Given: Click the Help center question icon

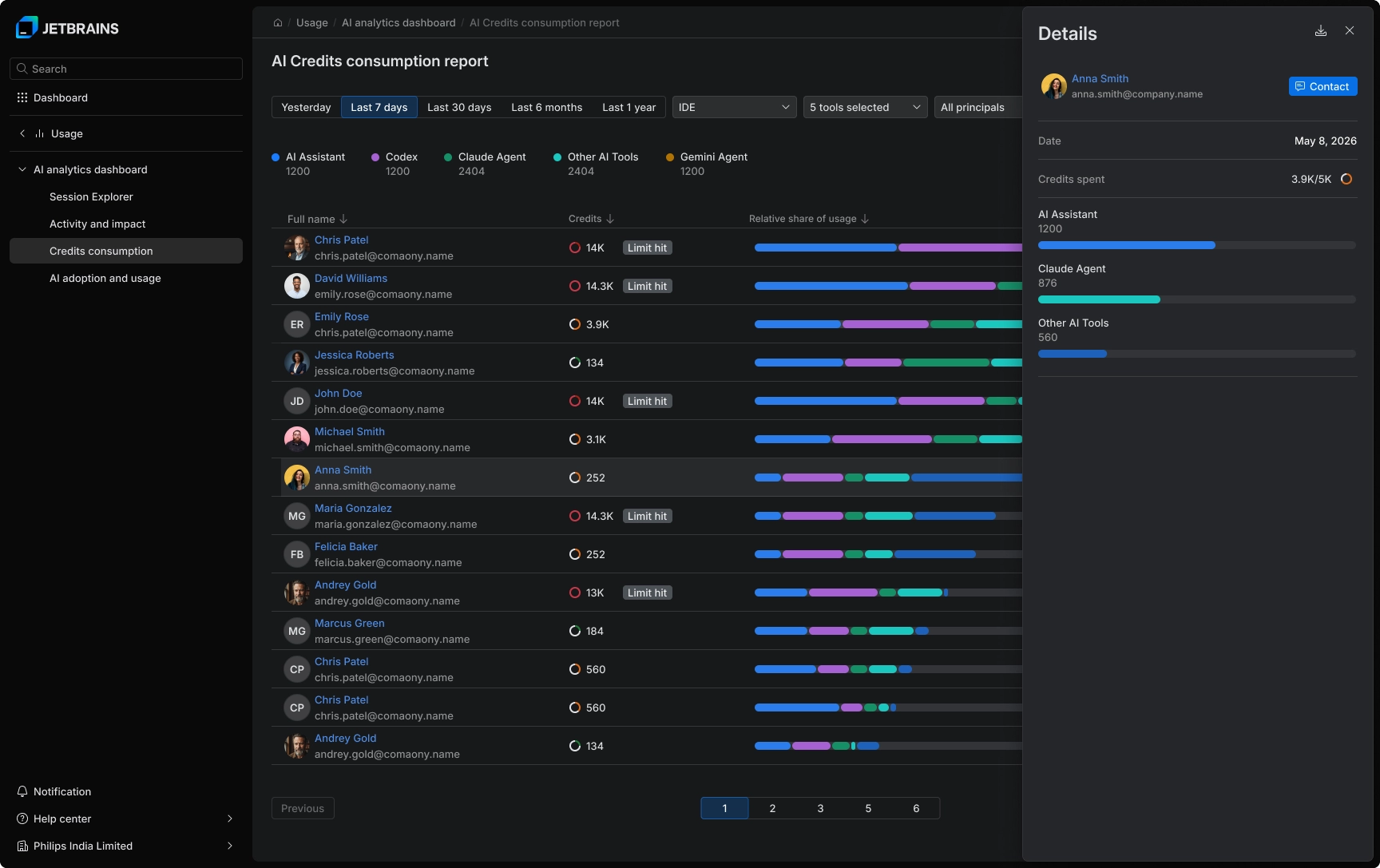Looking at the screenshot, I should click(22, 818).
